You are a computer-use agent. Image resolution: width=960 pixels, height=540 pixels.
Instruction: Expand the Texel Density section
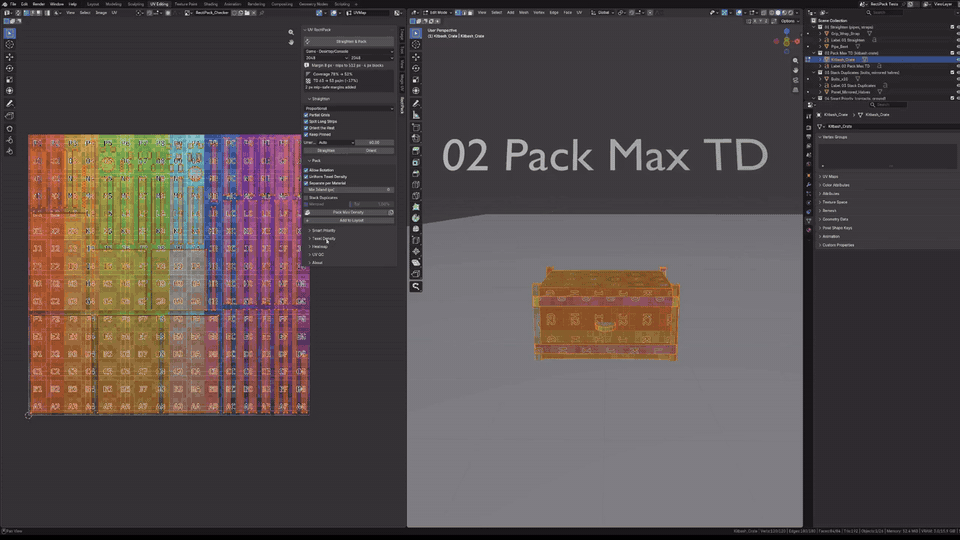click(323, 238)
